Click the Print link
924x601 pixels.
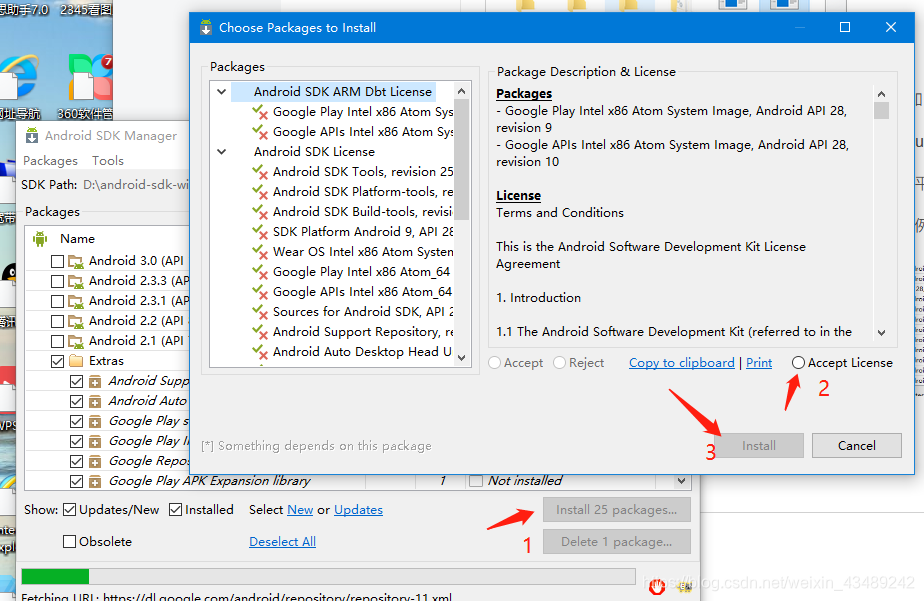pos(759,363)
